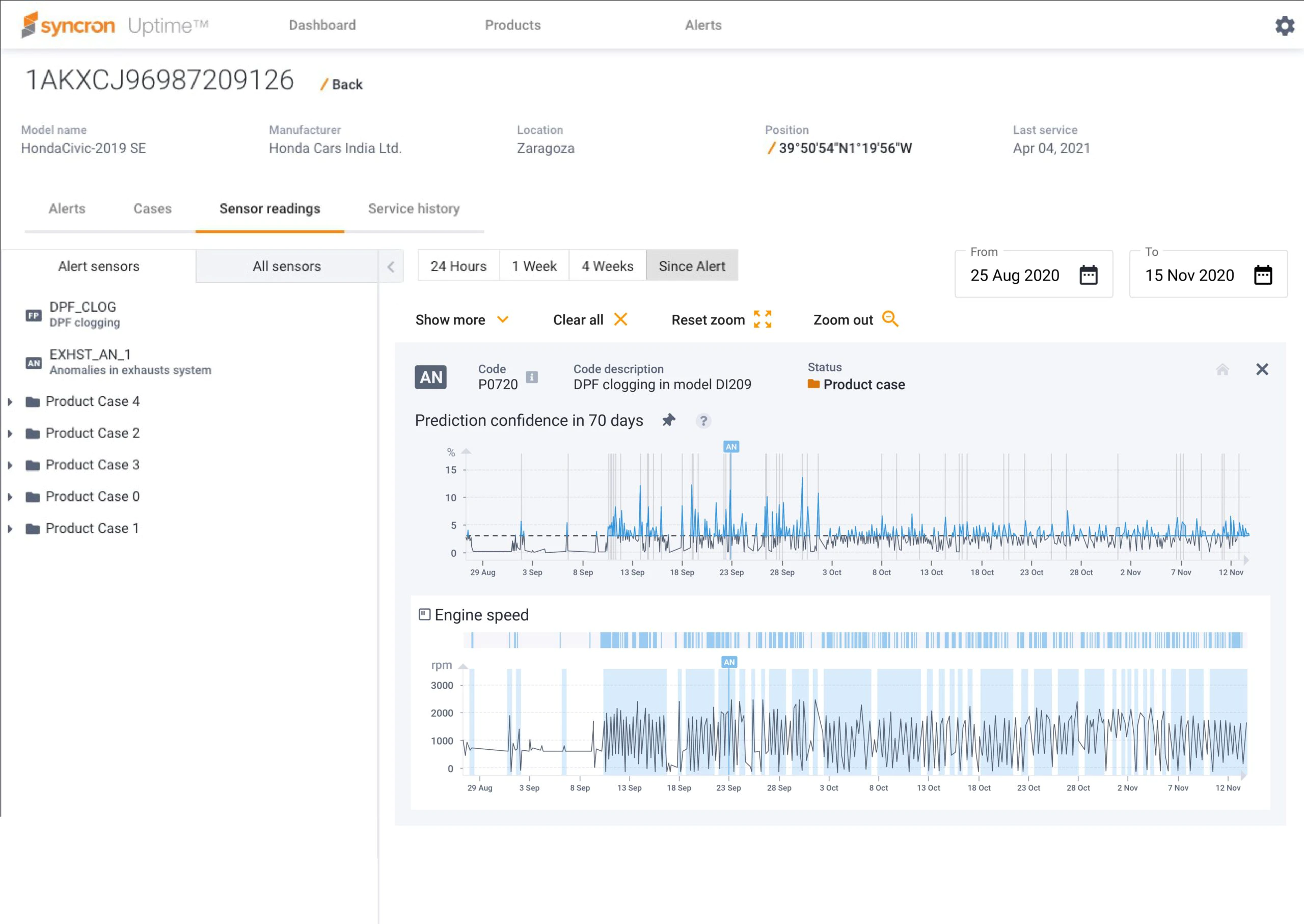The image size is (1304, 924).
Task: Click the Product Case 2 folder icon
Action: coord(33,433)
